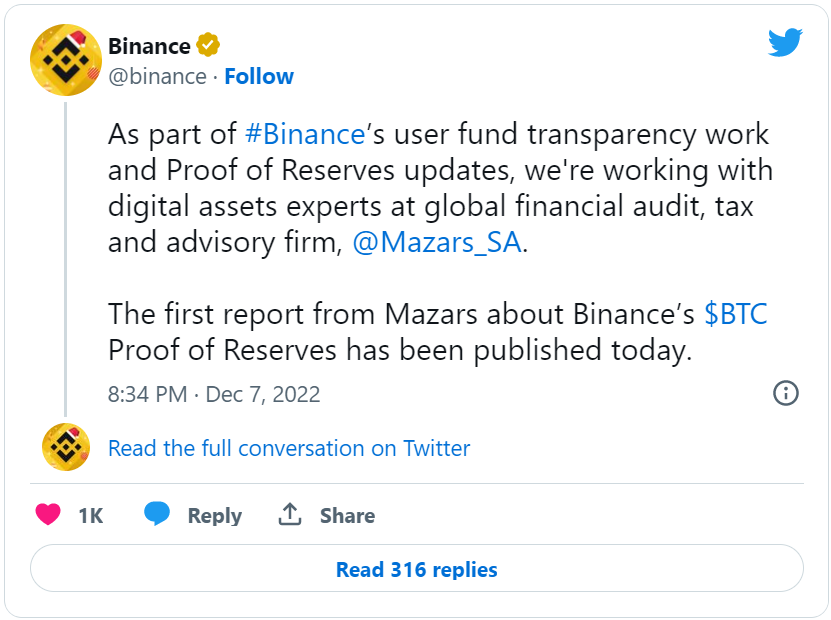Click the Binance display name
The image size is (831, 620).
pos(149,46)
